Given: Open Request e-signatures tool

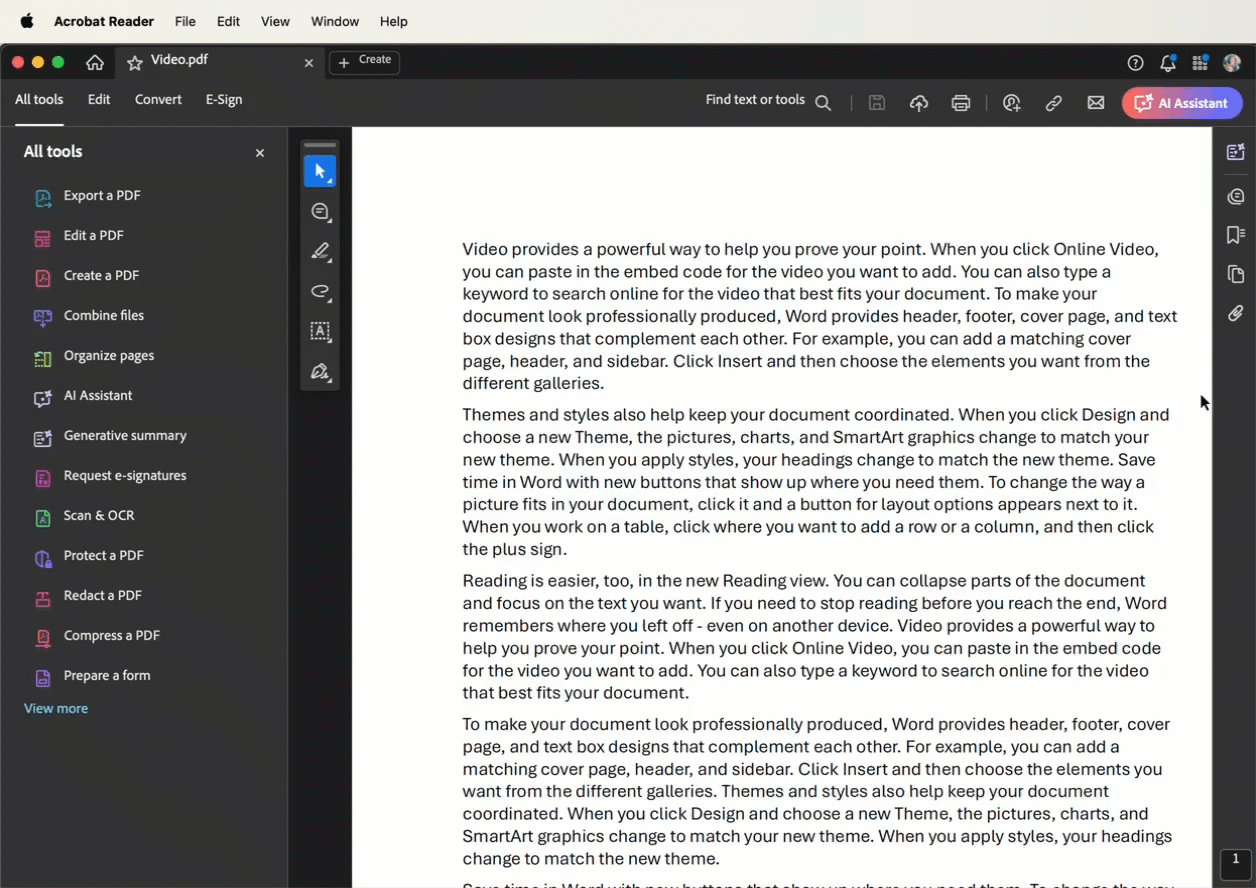Looking at the screenshot, I should pos(111,476).
